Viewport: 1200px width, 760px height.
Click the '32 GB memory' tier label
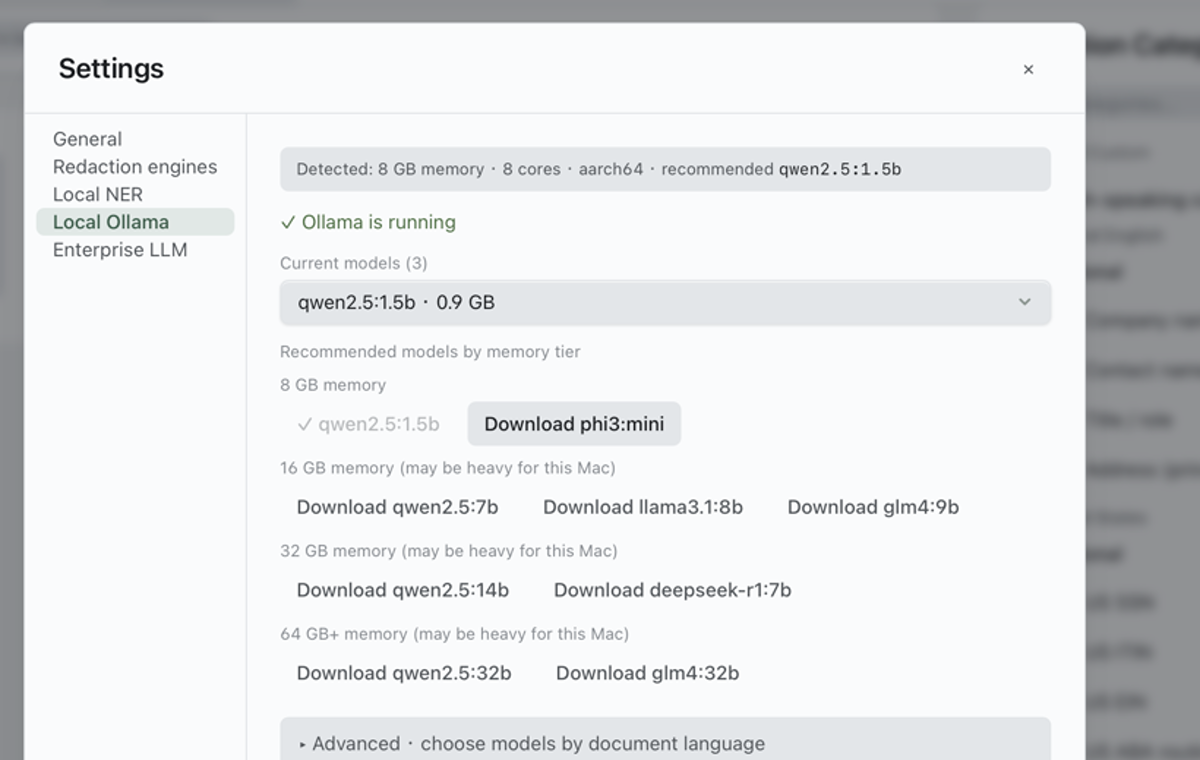pos(449,551)
